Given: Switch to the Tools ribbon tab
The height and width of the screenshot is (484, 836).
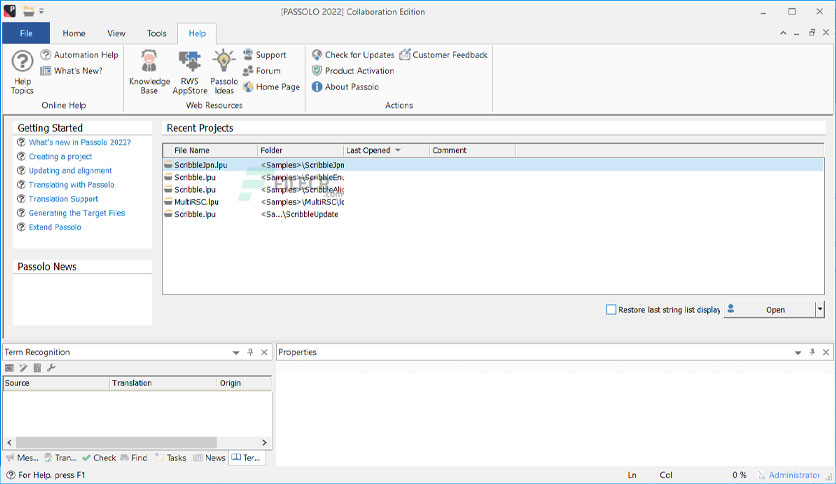Looking at the screenshot, I should [157, 33].
